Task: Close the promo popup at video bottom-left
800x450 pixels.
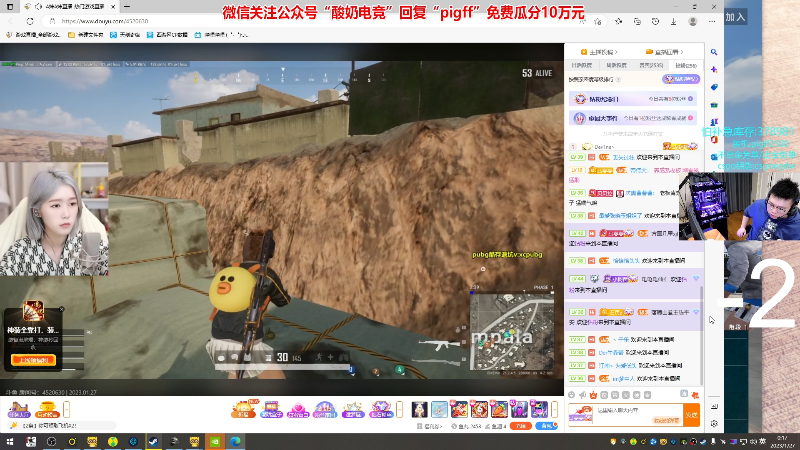Action: 61,309
